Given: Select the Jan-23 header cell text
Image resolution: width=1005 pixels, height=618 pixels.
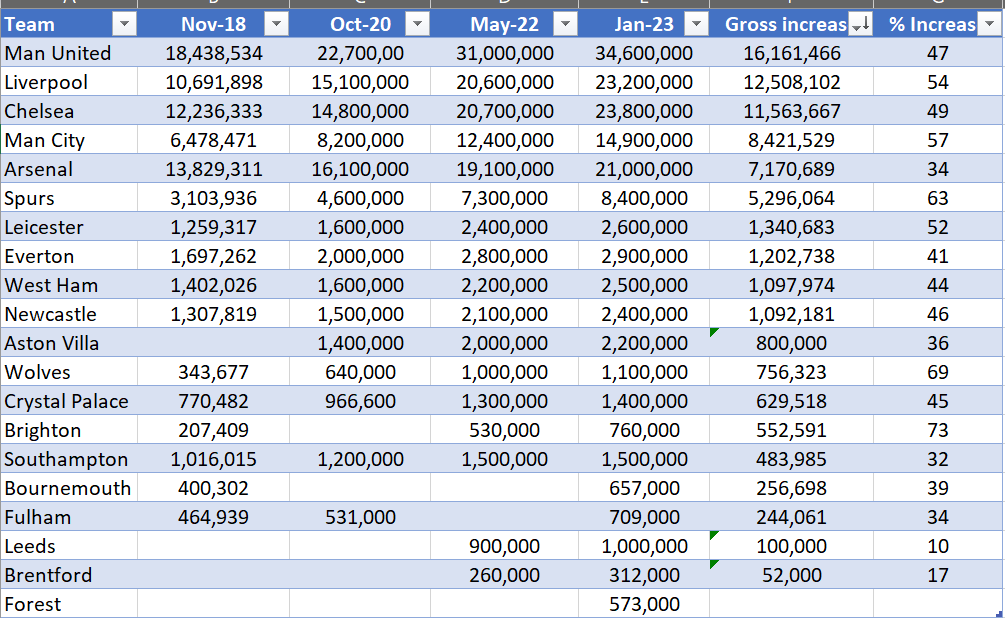Looking at the screenshot, I should pos(644,24).
